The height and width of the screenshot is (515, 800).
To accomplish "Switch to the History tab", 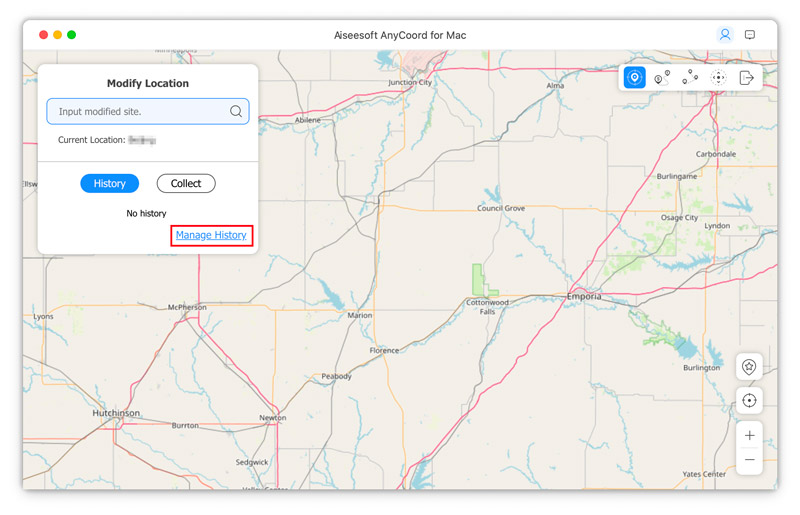I will coord(110,184).
